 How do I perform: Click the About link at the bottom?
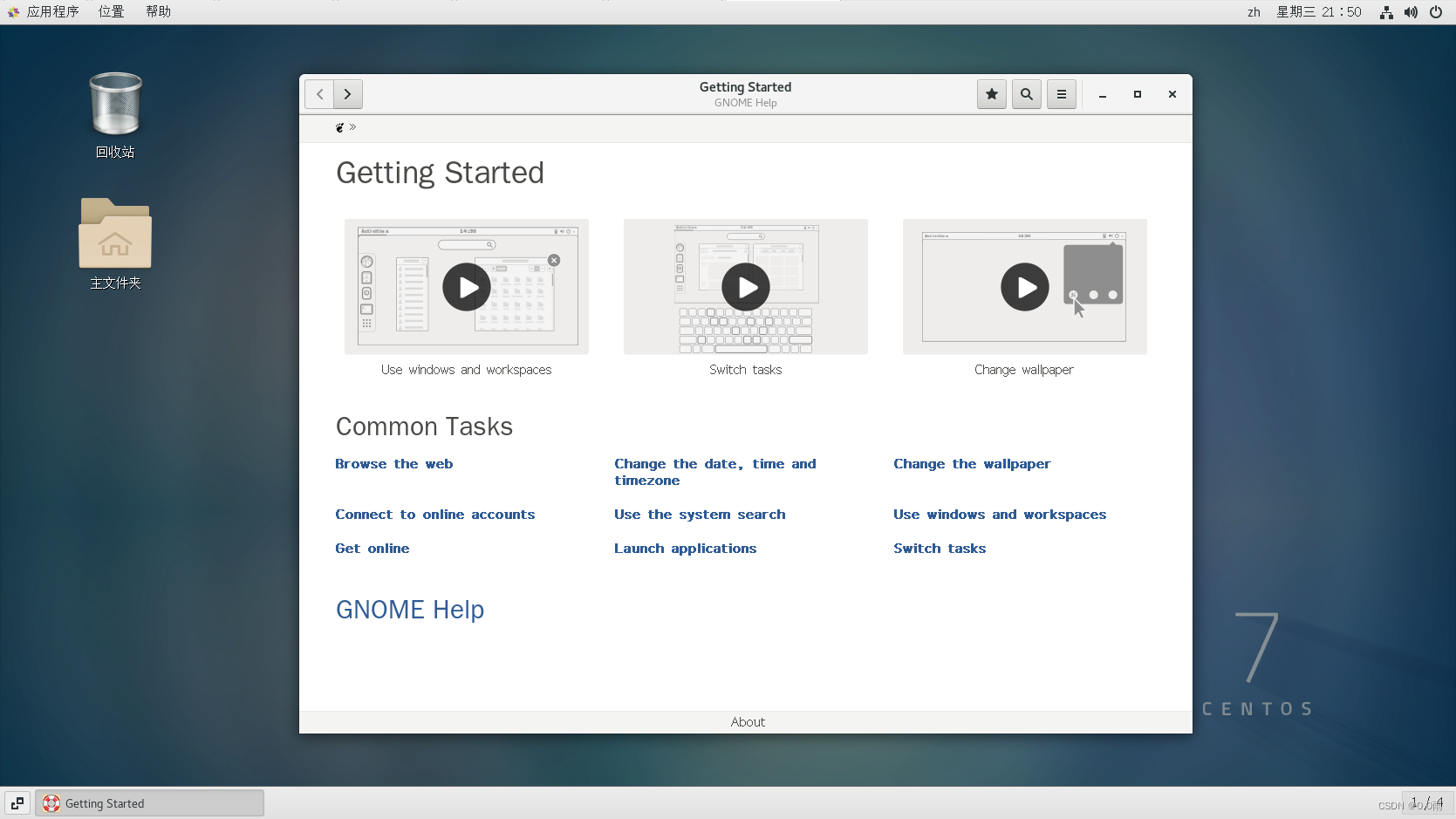click(748, 722)
